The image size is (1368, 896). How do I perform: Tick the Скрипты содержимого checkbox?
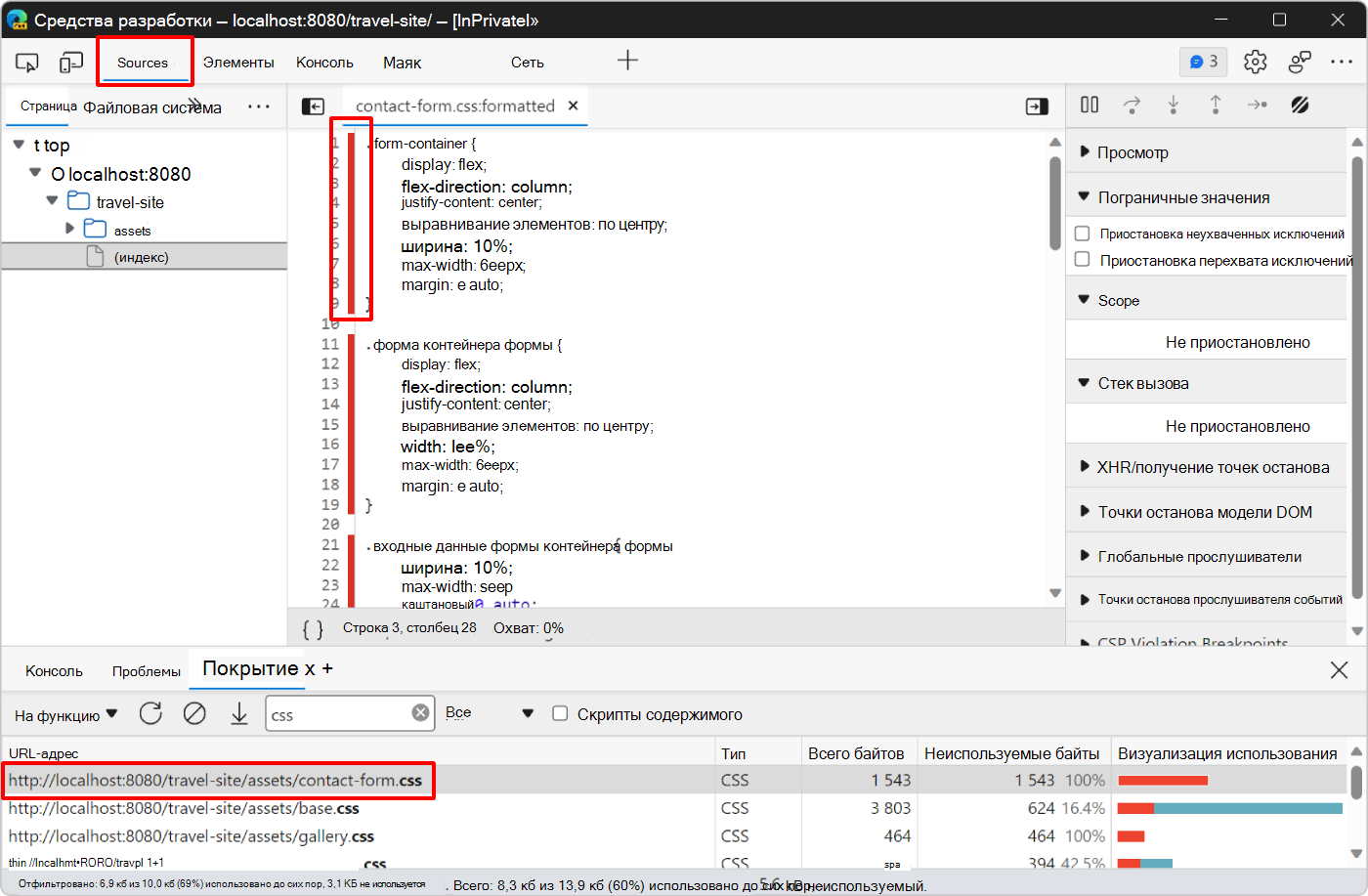pos(560,713)
